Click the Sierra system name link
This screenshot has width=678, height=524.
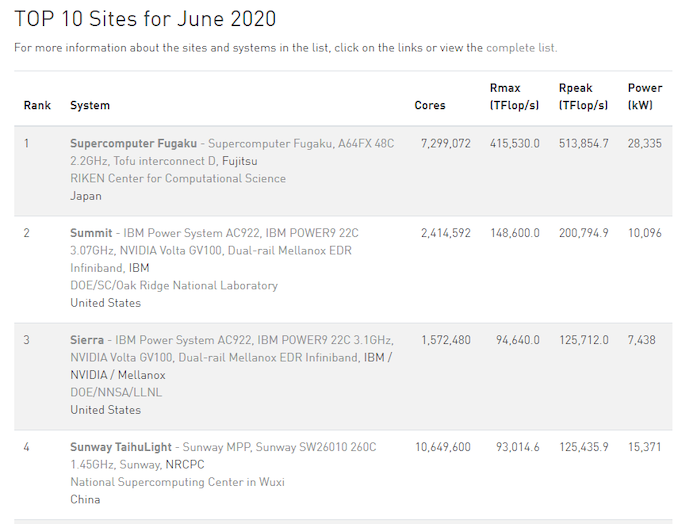(x=89, y=340)
